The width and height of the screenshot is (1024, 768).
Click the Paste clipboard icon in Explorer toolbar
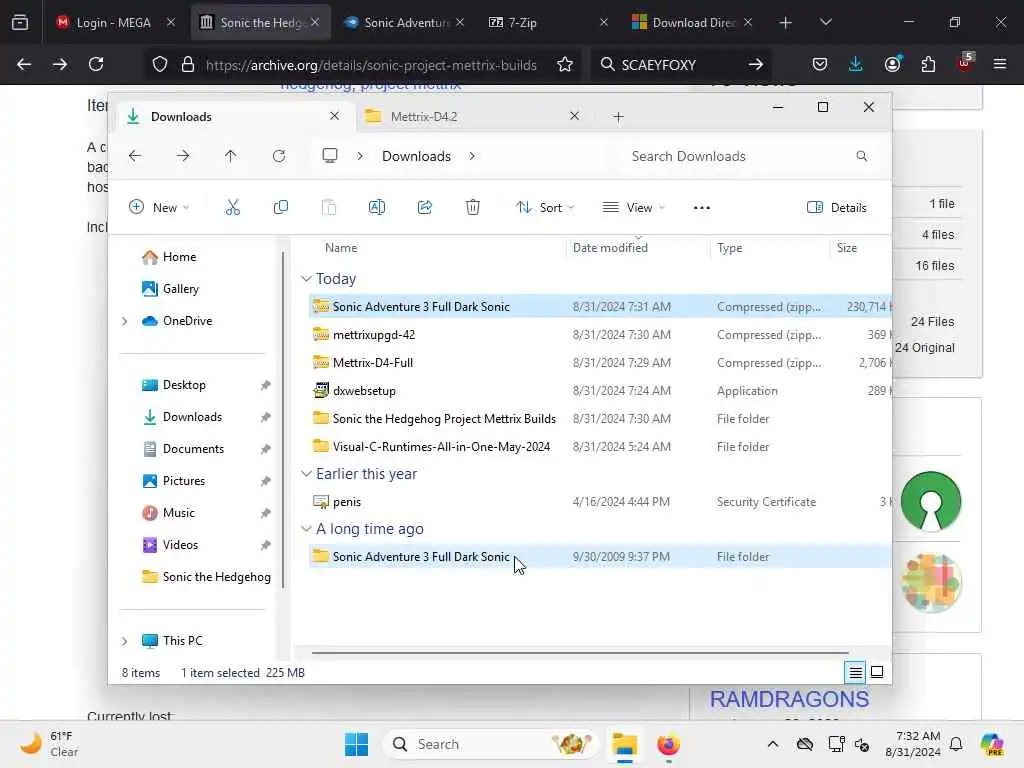click(328, 208)
